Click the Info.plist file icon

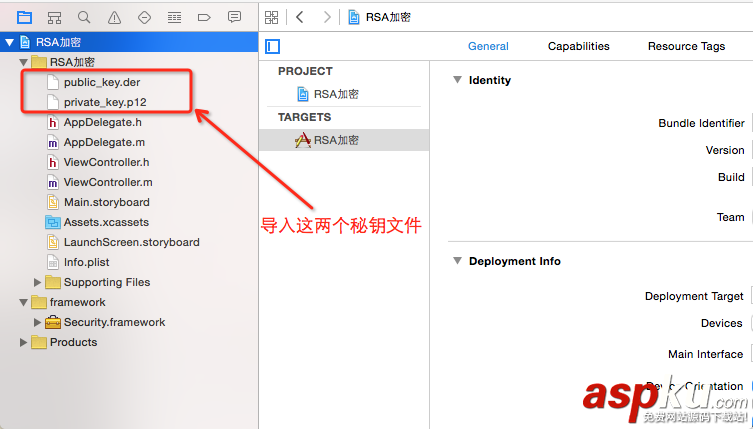click(x=53, y=262)
